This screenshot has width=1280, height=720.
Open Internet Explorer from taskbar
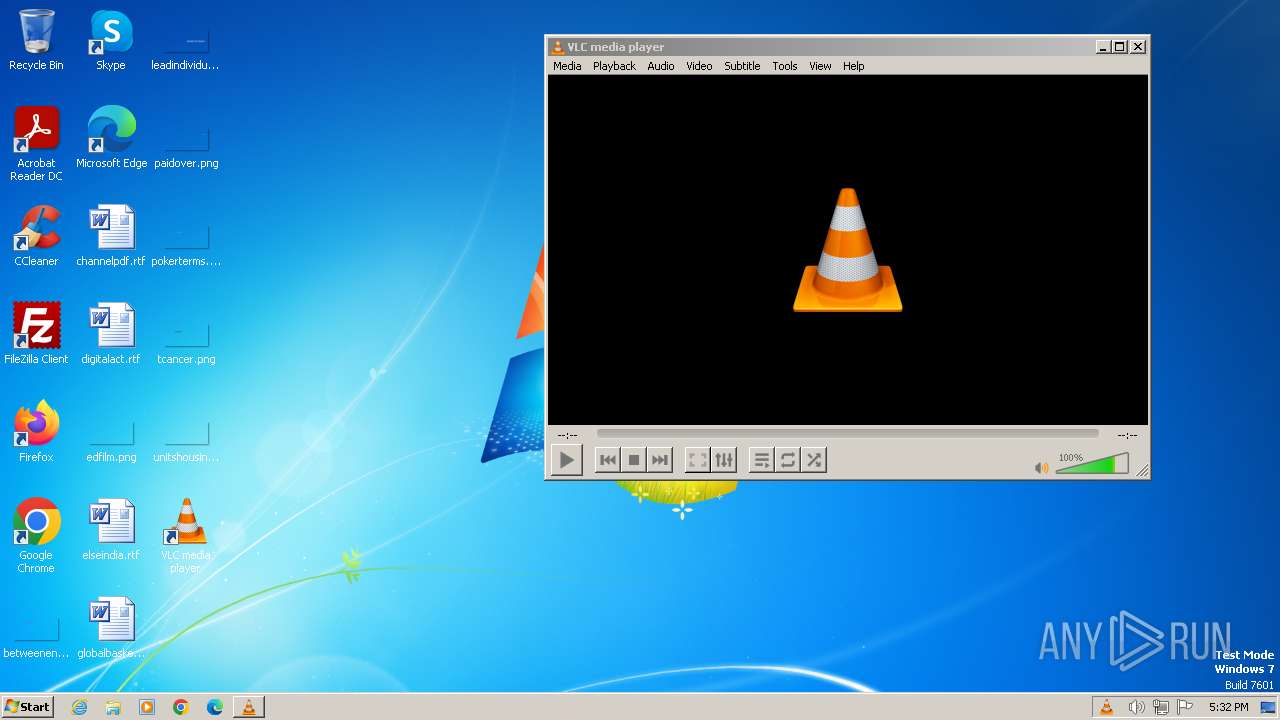79,707
